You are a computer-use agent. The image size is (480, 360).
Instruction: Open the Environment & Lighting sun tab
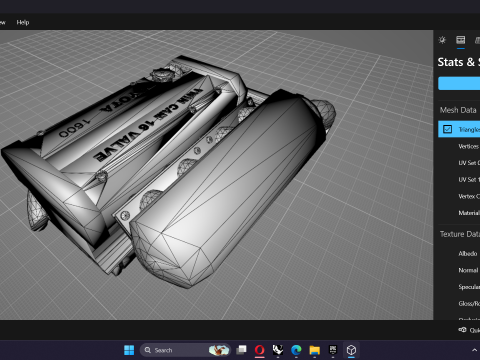442,40
